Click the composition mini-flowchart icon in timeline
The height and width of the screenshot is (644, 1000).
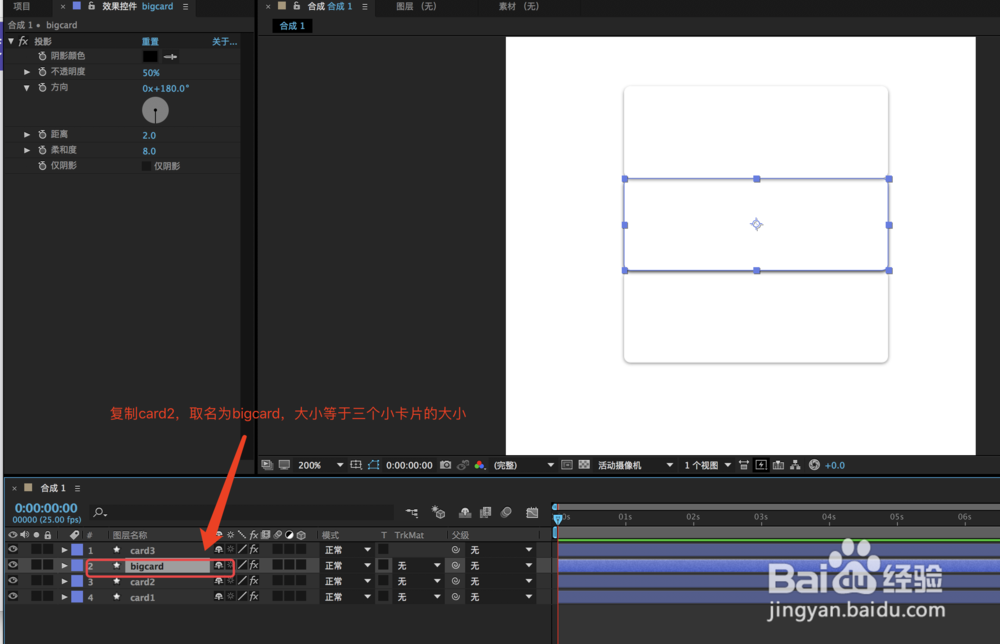click(x=412, y=513)
